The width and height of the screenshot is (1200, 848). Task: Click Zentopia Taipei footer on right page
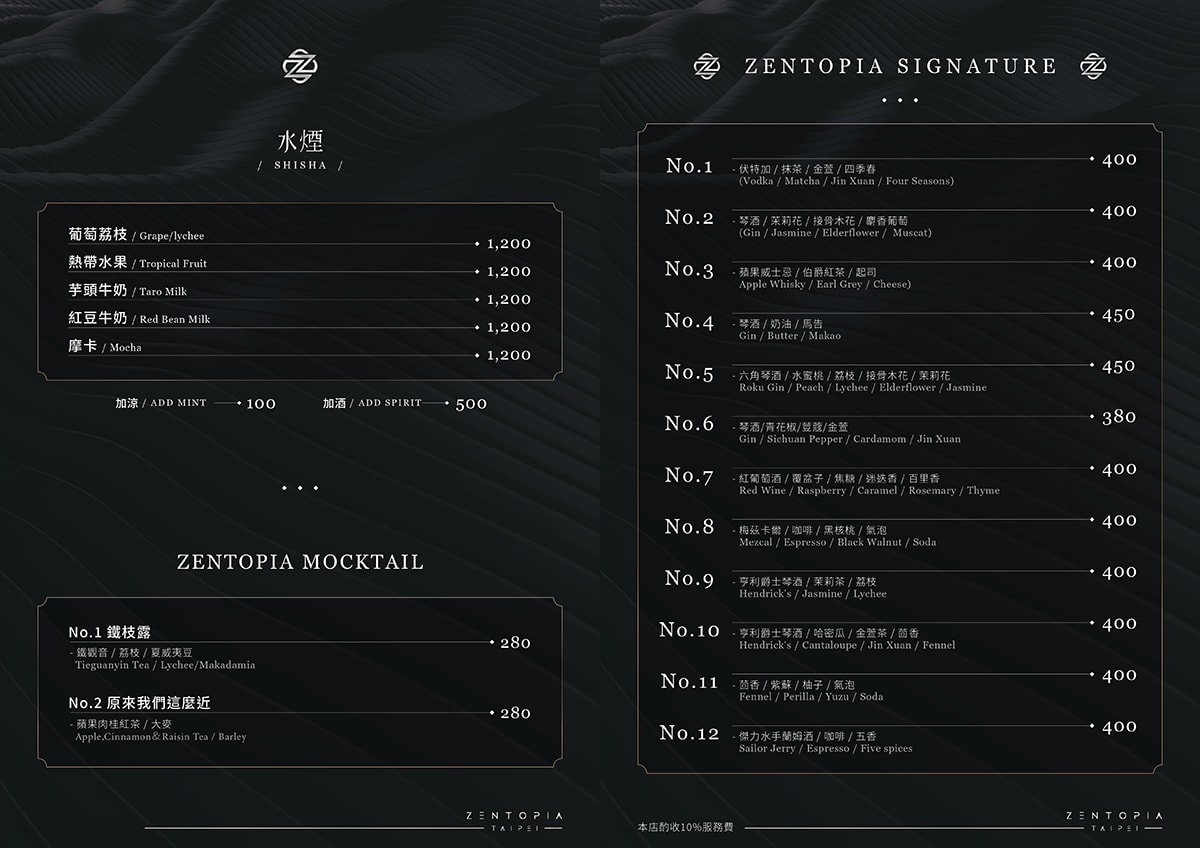[1114, 822]
